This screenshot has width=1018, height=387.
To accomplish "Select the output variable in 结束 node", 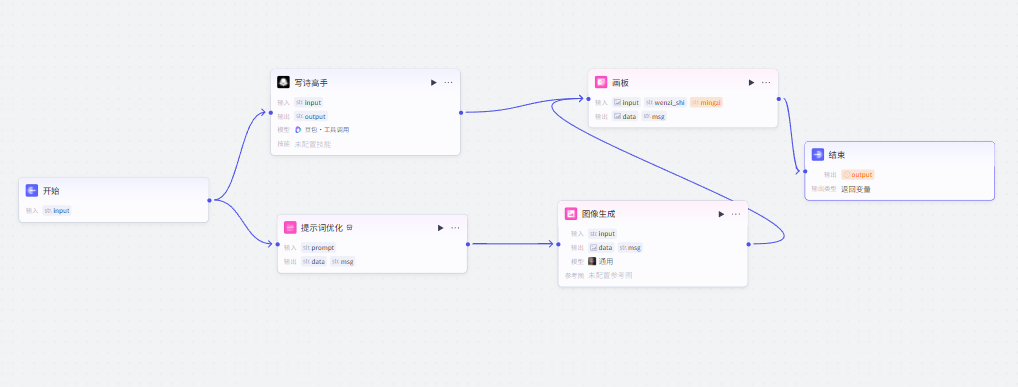I will point(858,175).
